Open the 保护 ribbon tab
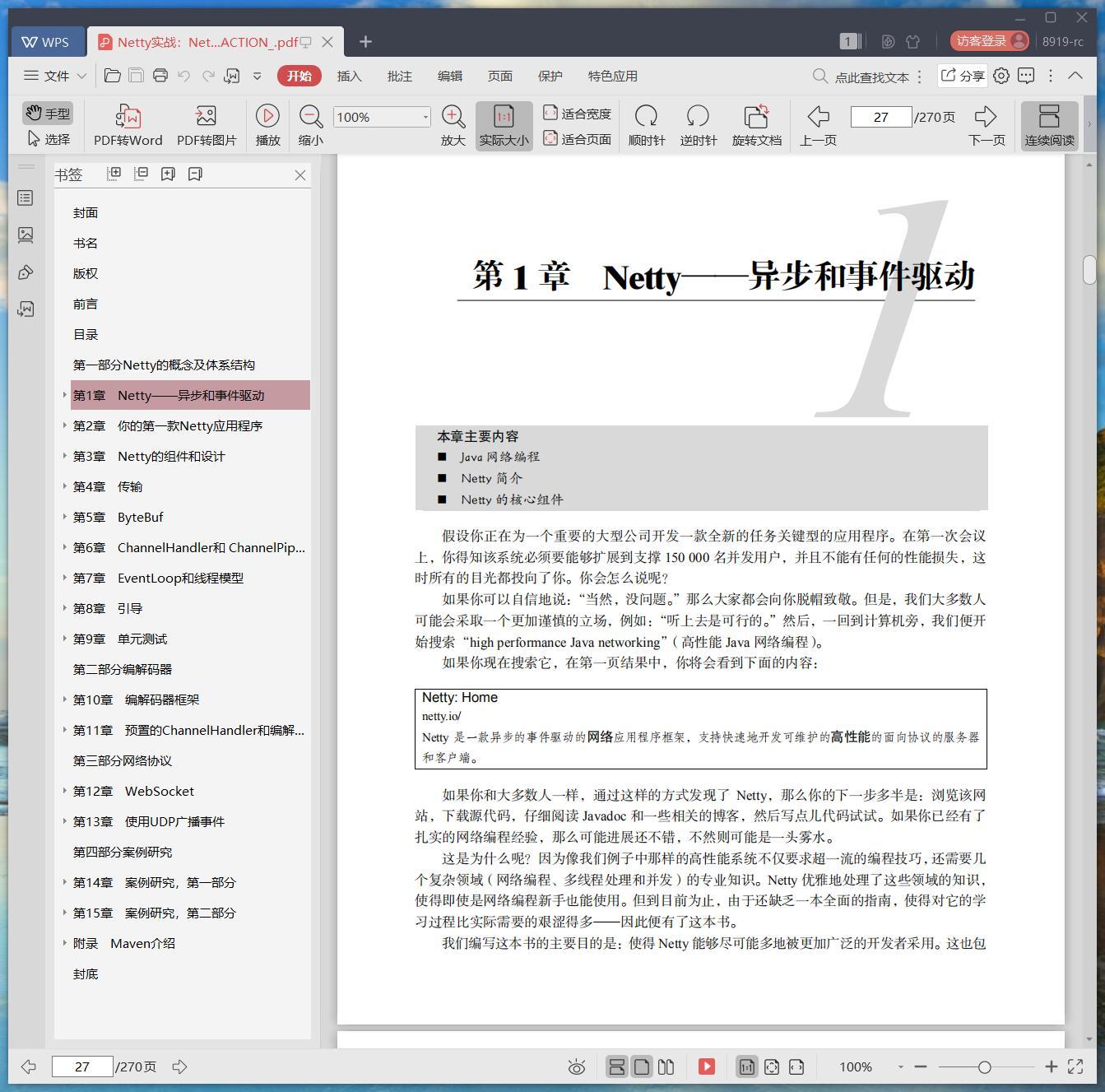Image resolution: width=1105 pixels, height=1092 pixels. pyautogui.click(x=550, y=76)
